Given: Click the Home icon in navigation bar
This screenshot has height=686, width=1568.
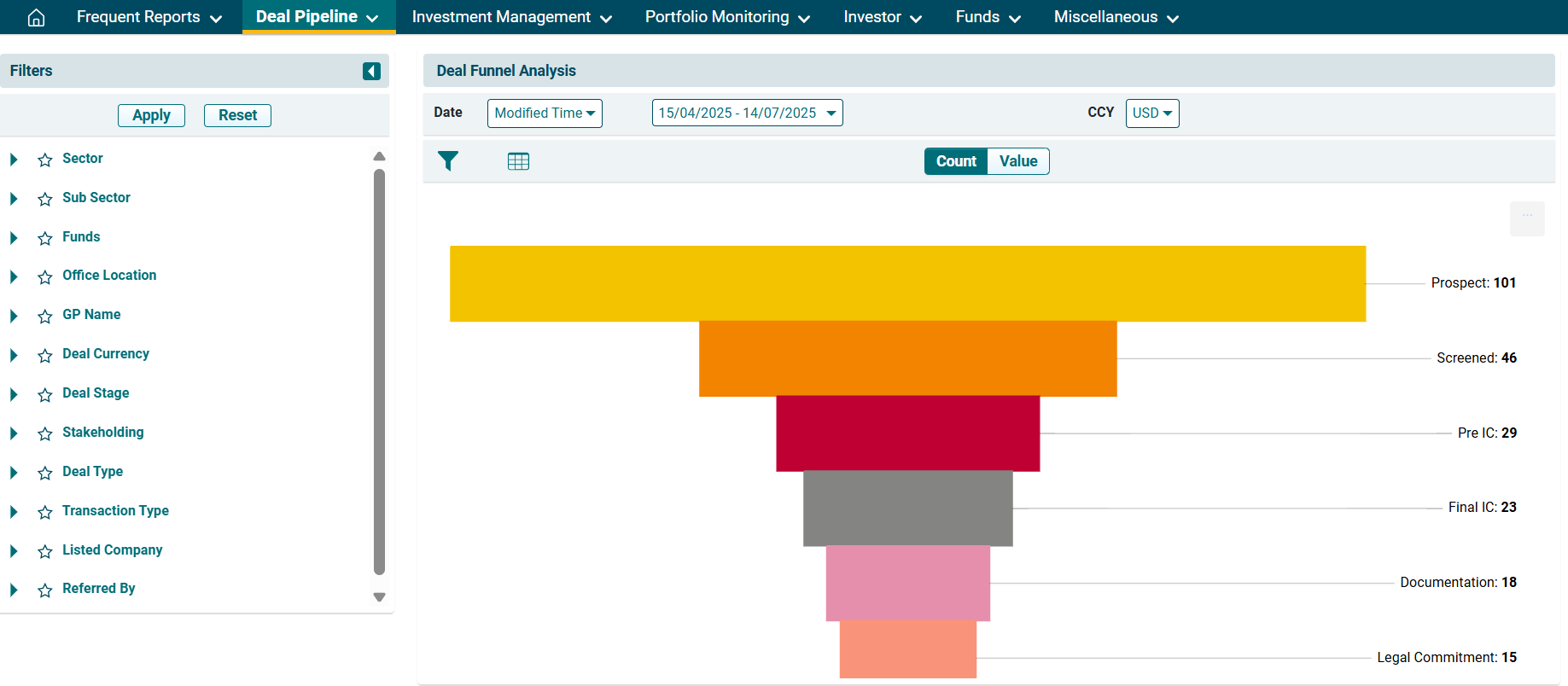Looking at the screenshot, I should click(x=36, y=17).
